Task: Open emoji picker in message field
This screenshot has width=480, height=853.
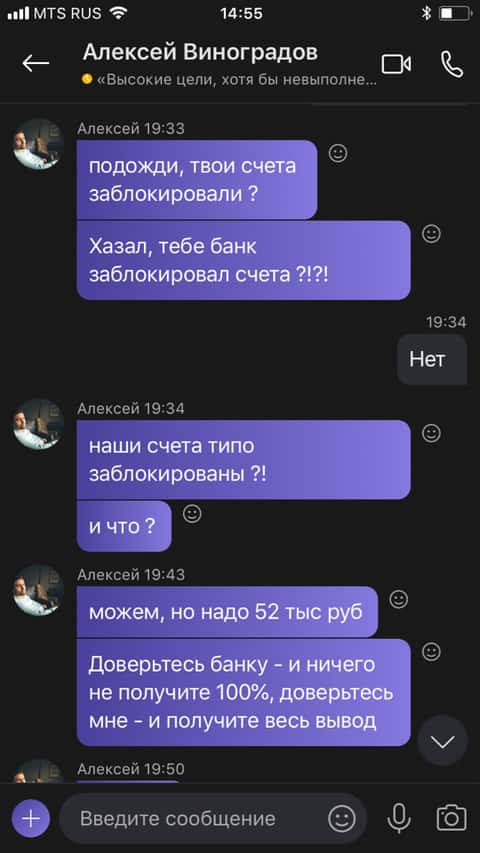Action: coord(342,818)
